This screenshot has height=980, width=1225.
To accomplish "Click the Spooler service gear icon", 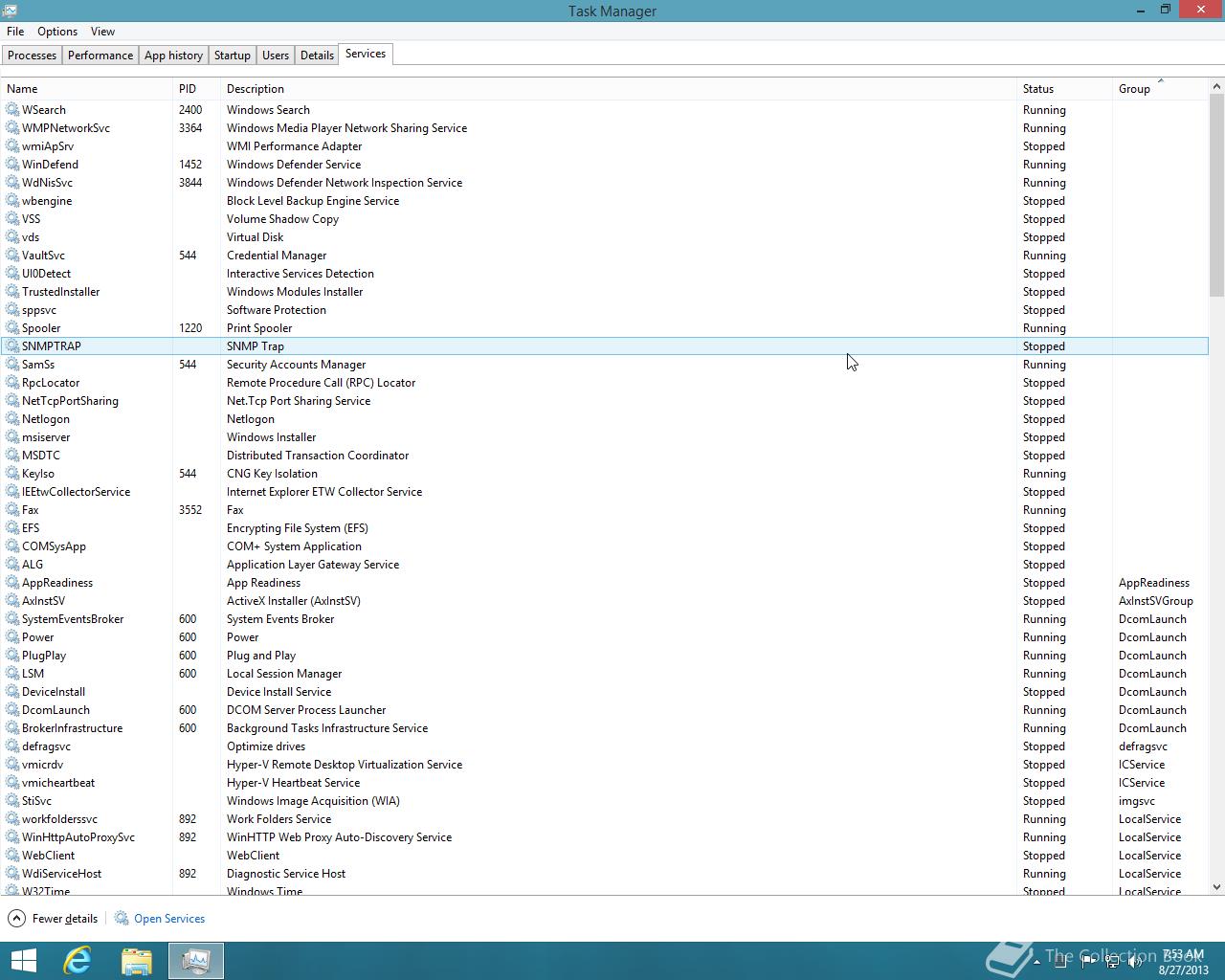I will 12,328.
